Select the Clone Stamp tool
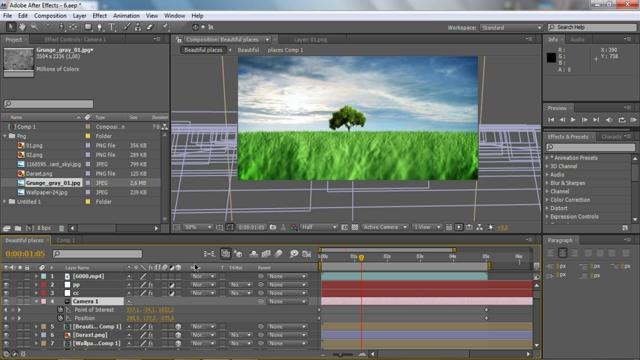 (138, 27)
